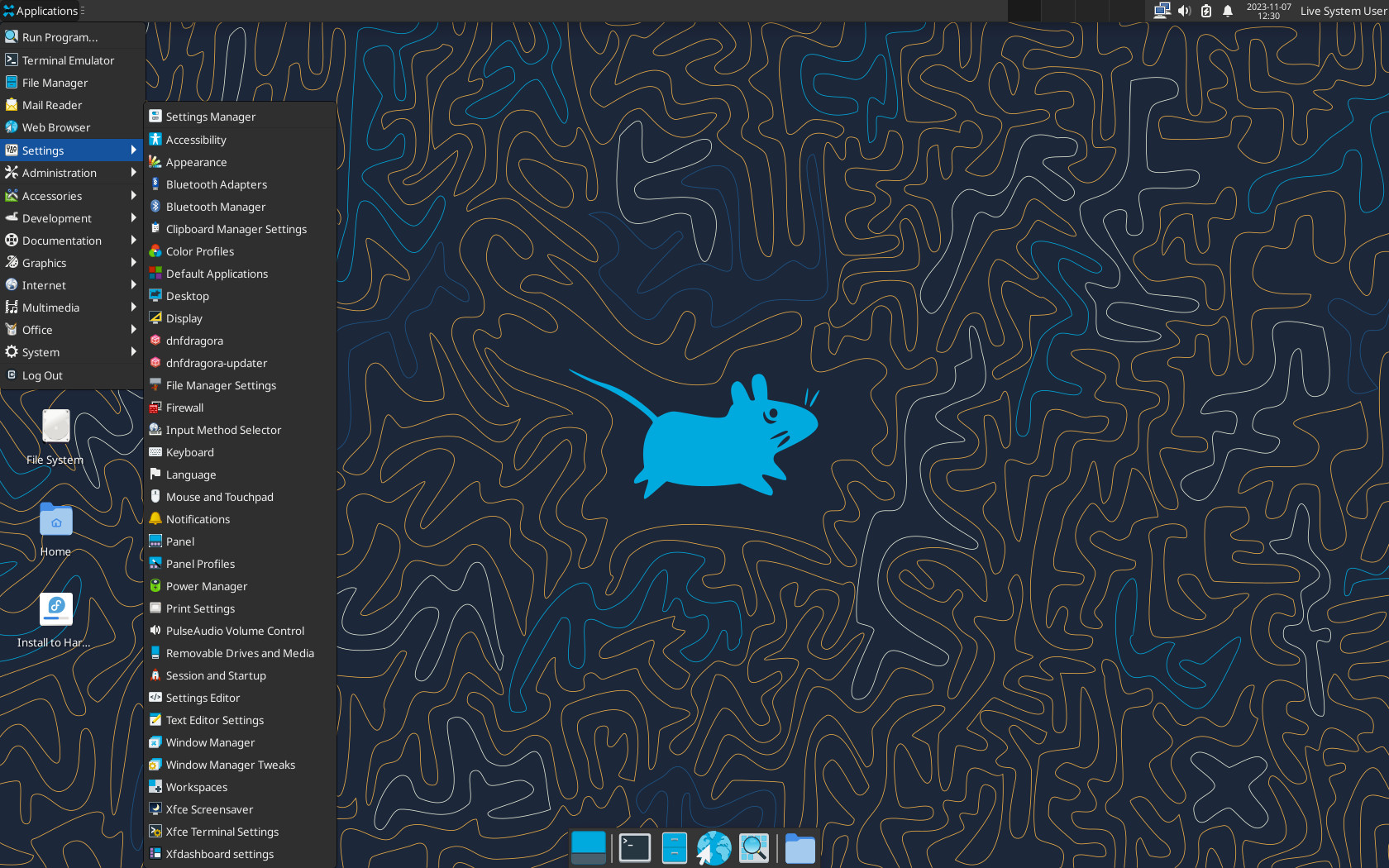
Task: Click the Show Desktop icon in the dock
Action: click(x=589, y=848)
